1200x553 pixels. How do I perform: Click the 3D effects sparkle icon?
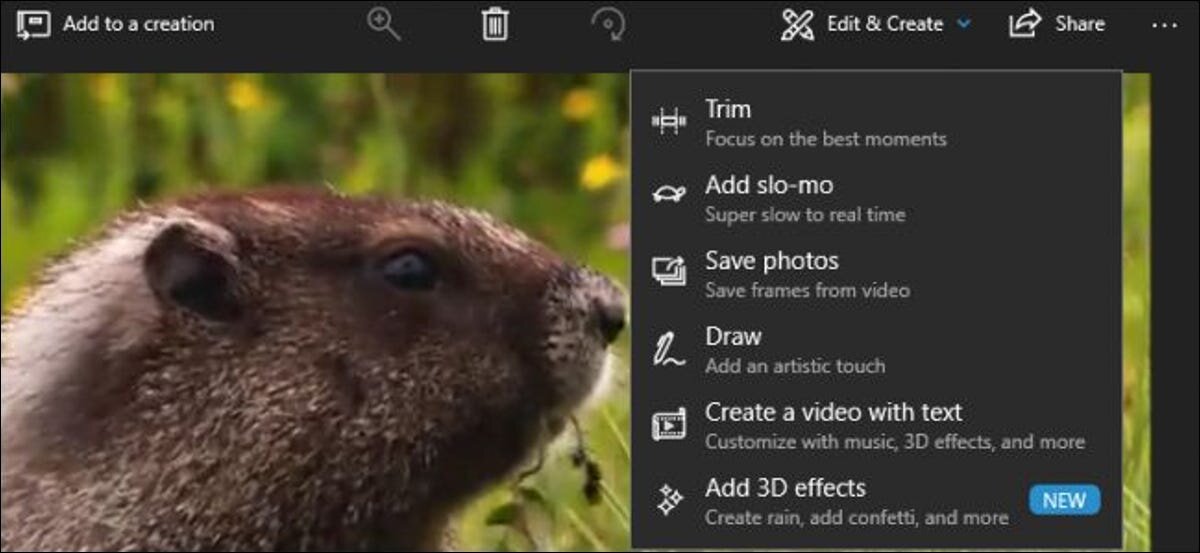click(x=669, y=500)
